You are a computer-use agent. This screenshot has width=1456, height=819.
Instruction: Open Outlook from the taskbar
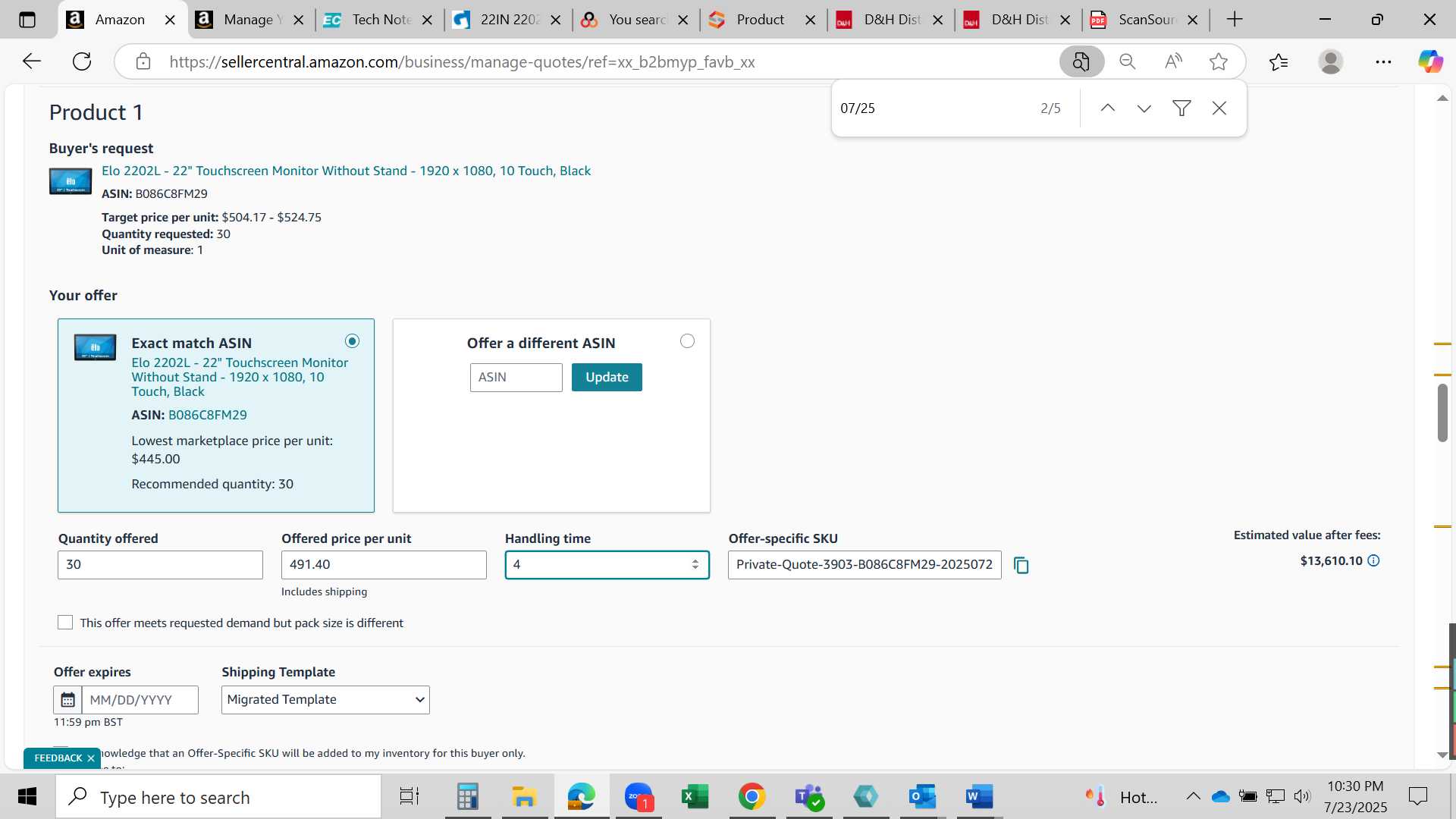[x=922, y=797]
